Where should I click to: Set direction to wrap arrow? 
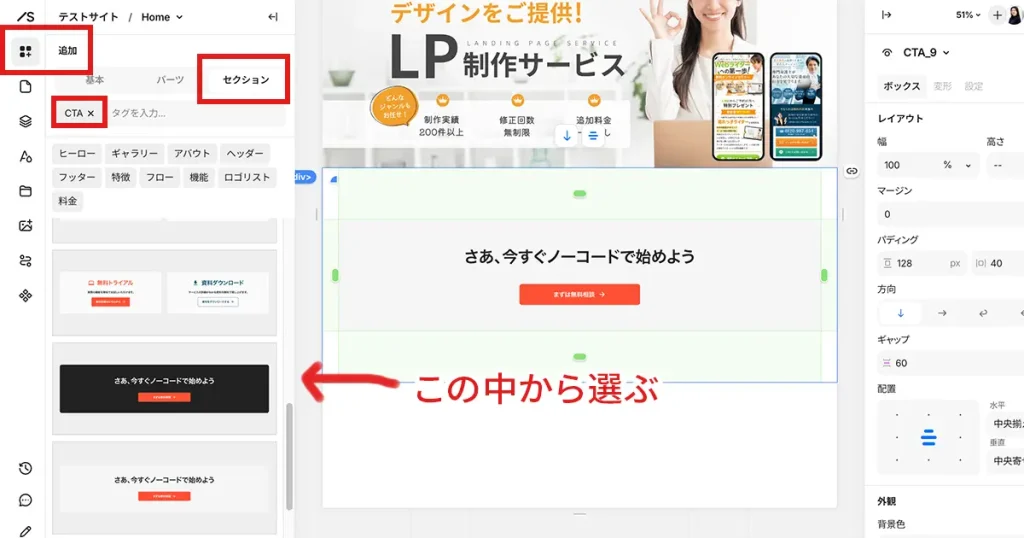click(983, 313)
